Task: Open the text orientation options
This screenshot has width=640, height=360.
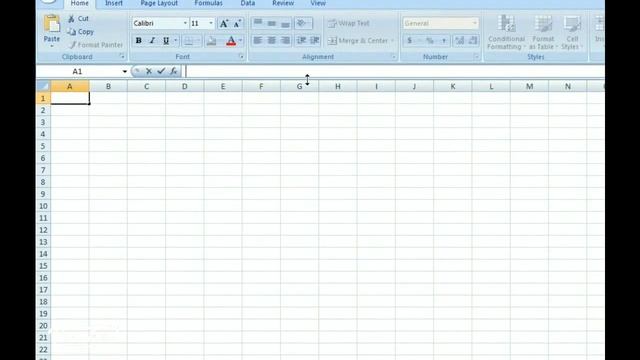Action: click(x=303, y=23)
